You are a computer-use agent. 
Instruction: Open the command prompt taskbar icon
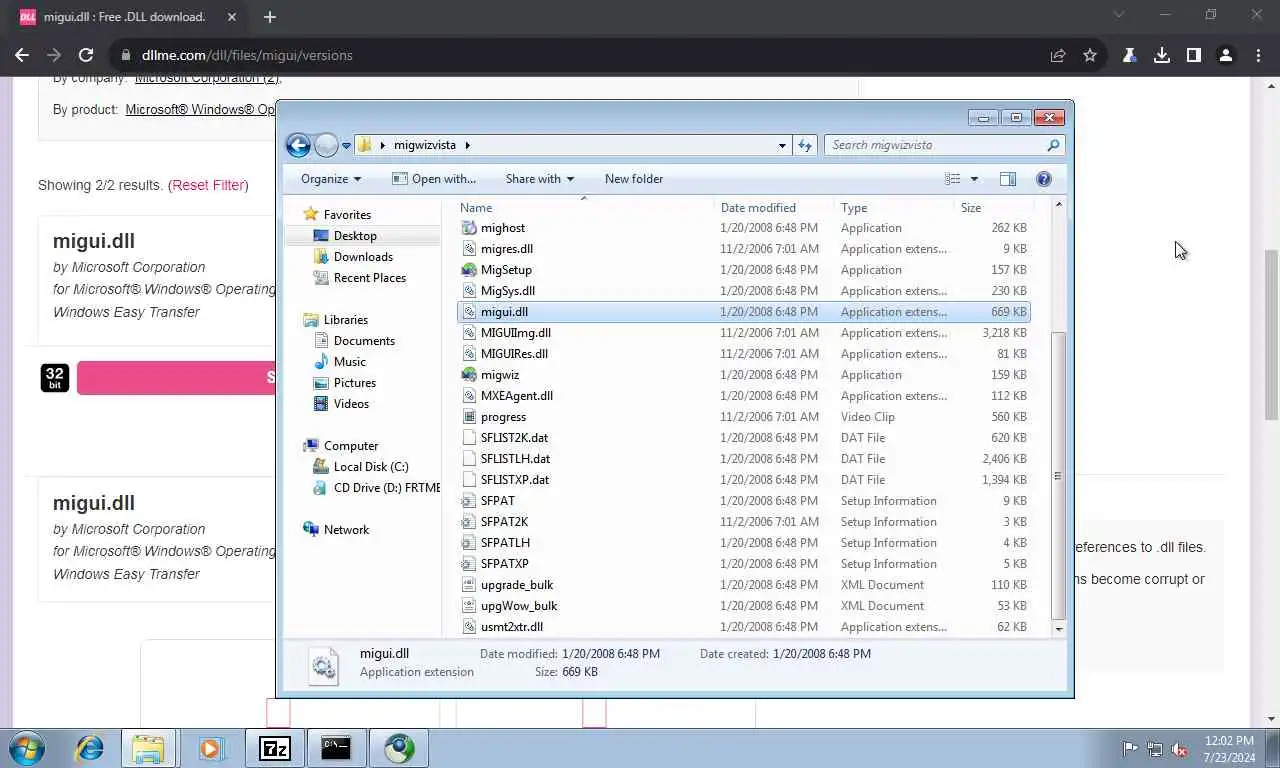(x=336, y=747)
